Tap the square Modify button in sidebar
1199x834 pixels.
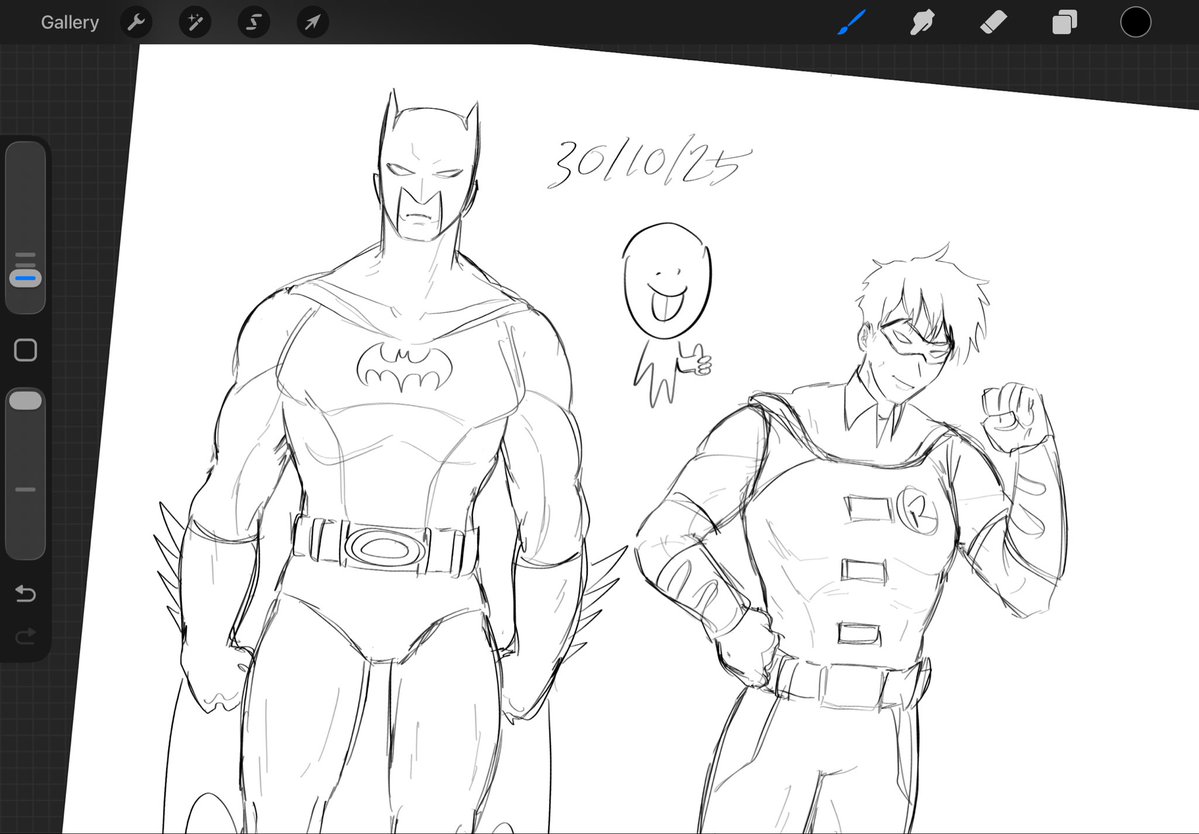click(x=25, y=350)
